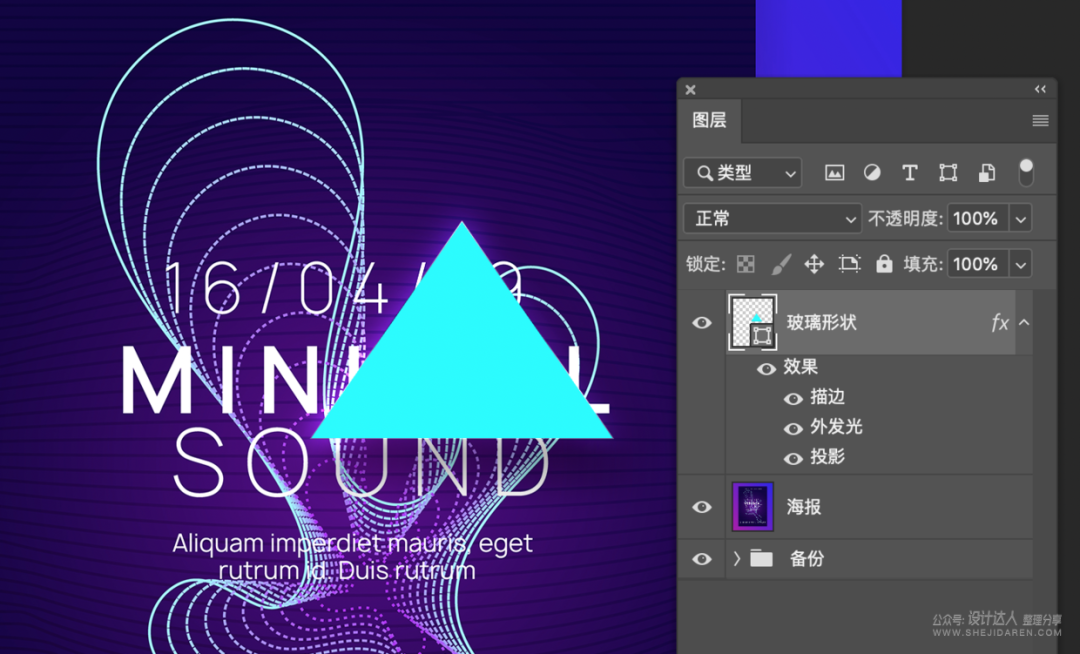Viewport: 1080px width, 654px height.
Task: Click the 投影 effect label
Action: click(x=827, y=456)
